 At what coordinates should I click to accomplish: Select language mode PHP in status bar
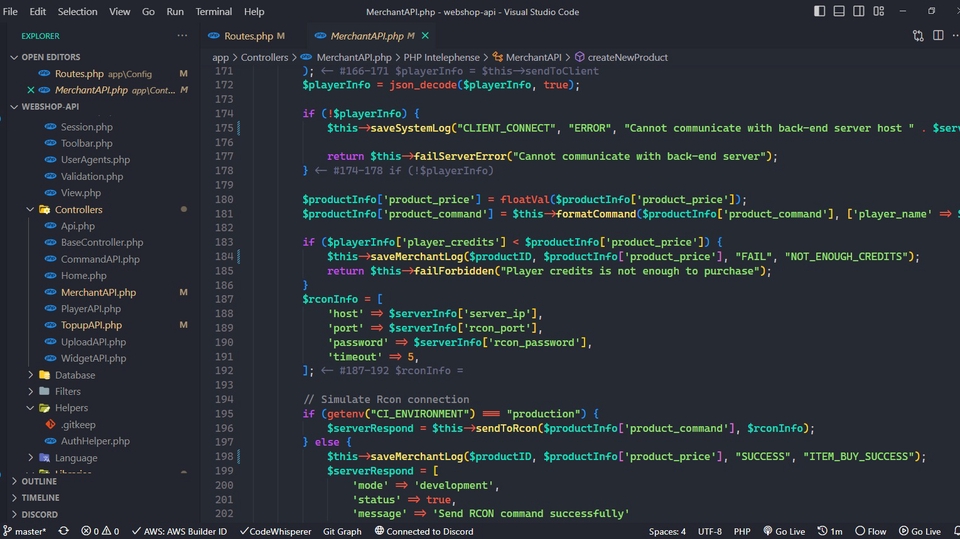click(x=742, y=532)
